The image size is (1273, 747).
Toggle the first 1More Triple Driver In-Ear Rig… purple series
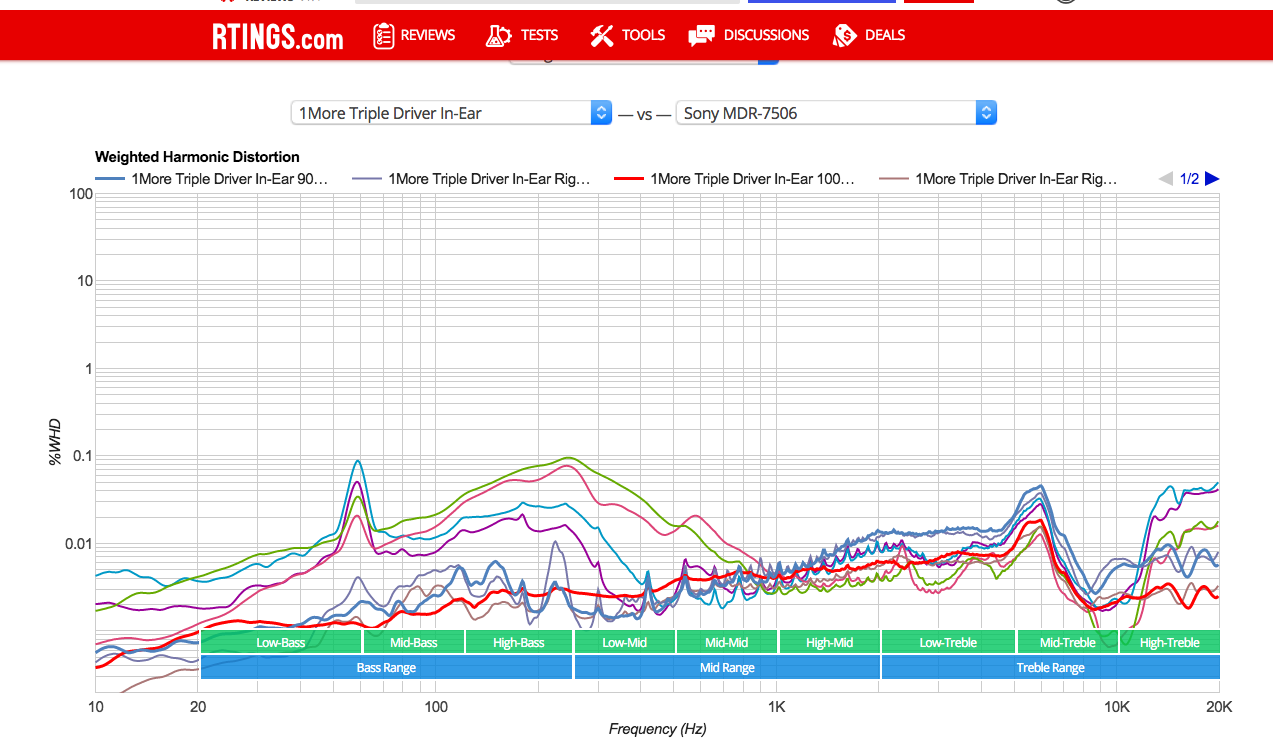tap(472, 179)
